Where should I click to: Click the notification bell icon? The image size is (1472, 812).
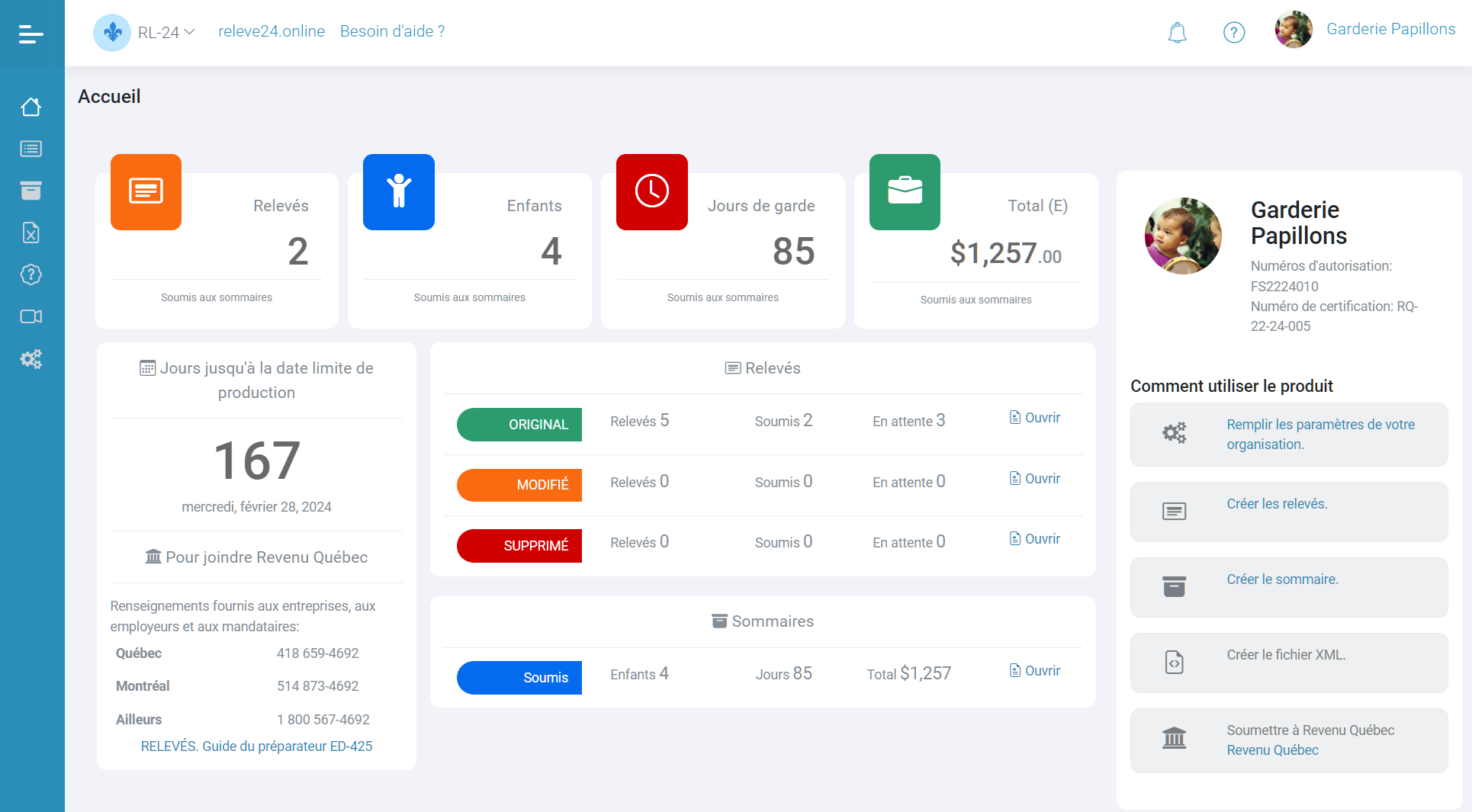coord(1177,32)
